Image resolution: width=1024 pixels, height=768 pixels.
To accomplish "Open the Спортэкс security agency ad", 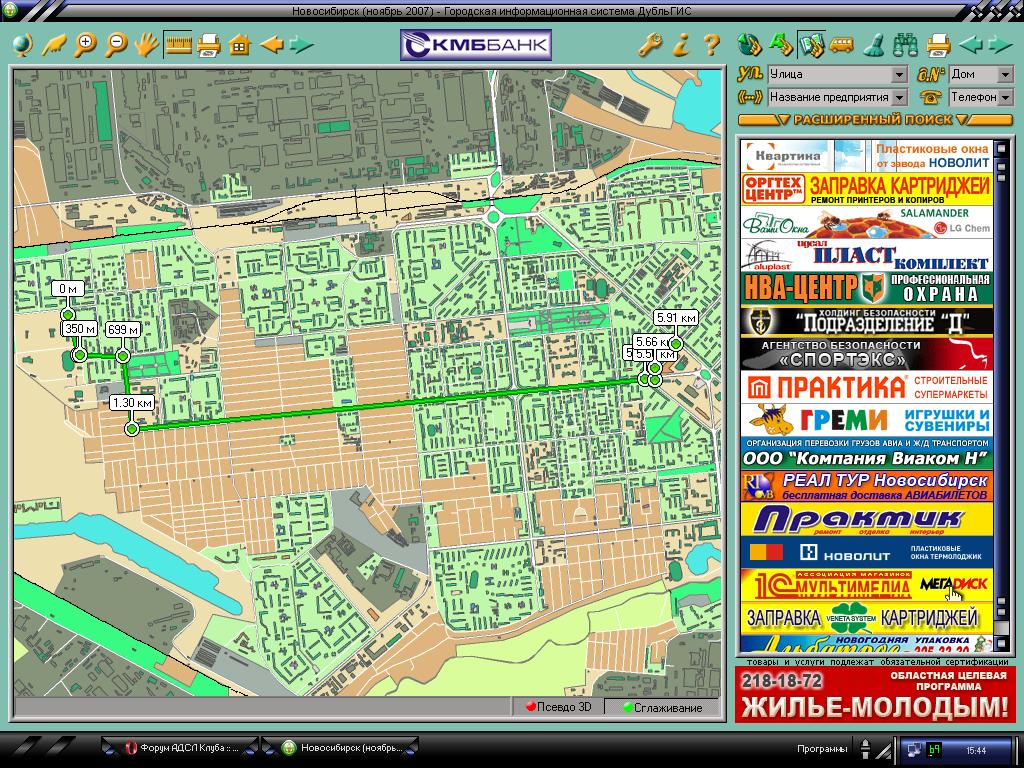I will [867, 354].
